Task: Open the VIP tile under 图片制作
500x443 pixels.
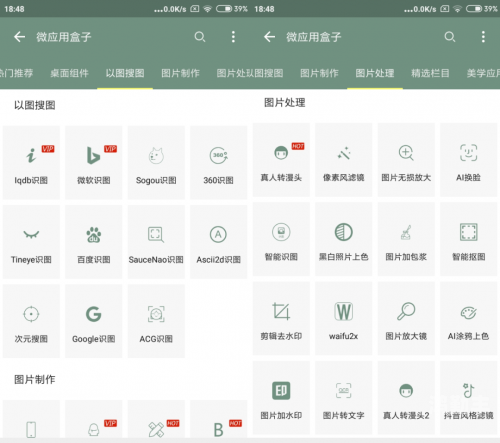Action: pyautogui.click(x=94, y=420)
